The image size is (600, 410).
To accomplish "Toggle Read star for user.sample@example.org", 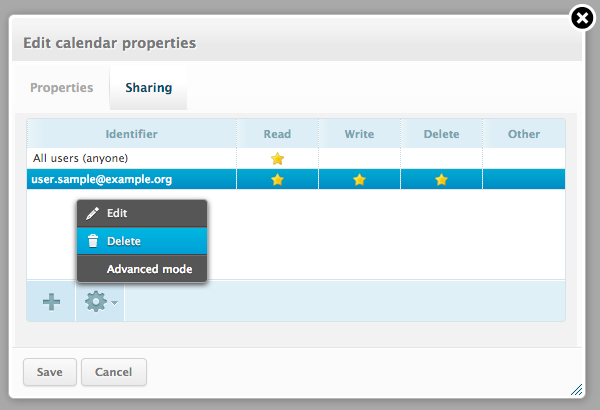I will [x=278, y=179].
